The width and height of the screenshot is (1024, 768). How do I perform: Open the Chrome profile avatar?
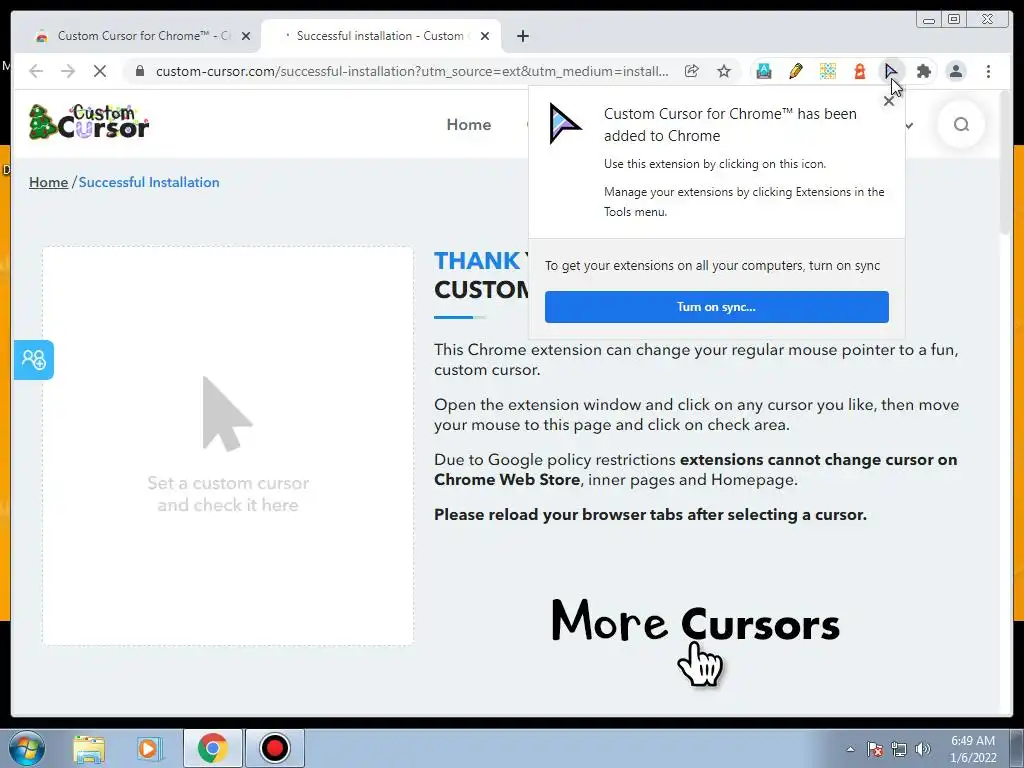click(x=955, y=71)
